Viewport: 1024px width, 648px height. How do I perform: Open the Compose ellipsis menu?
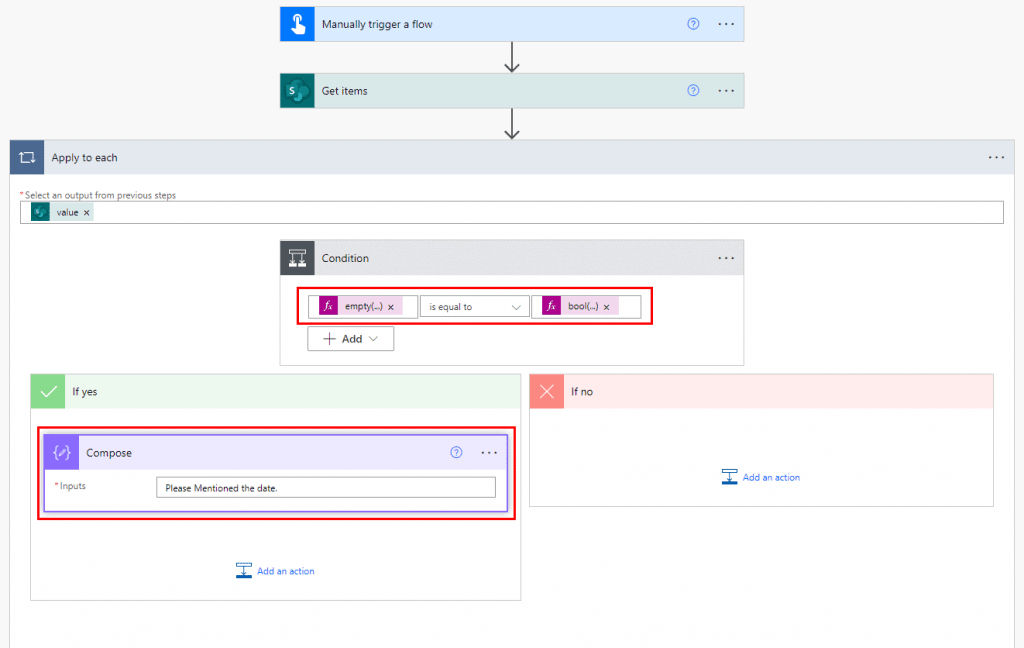tap(489, 453)
